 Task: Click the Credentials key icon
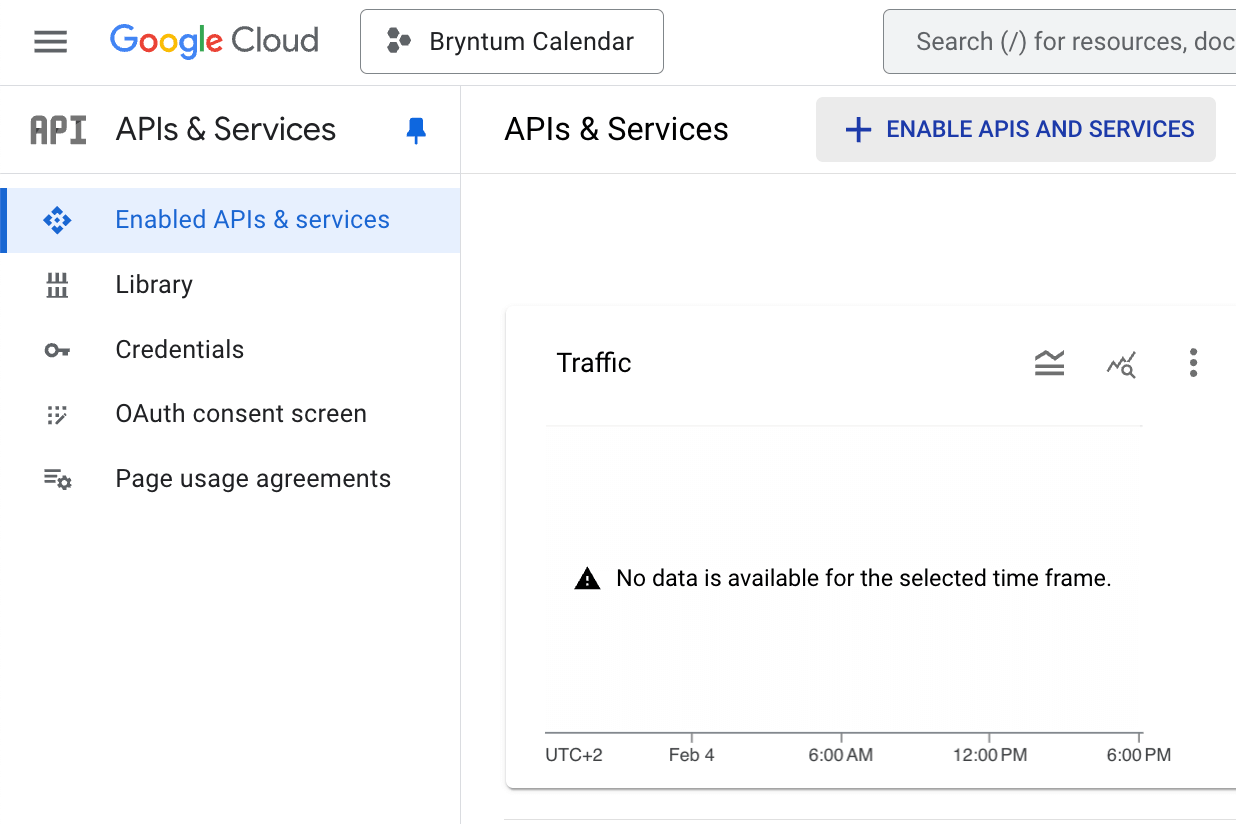57,350
